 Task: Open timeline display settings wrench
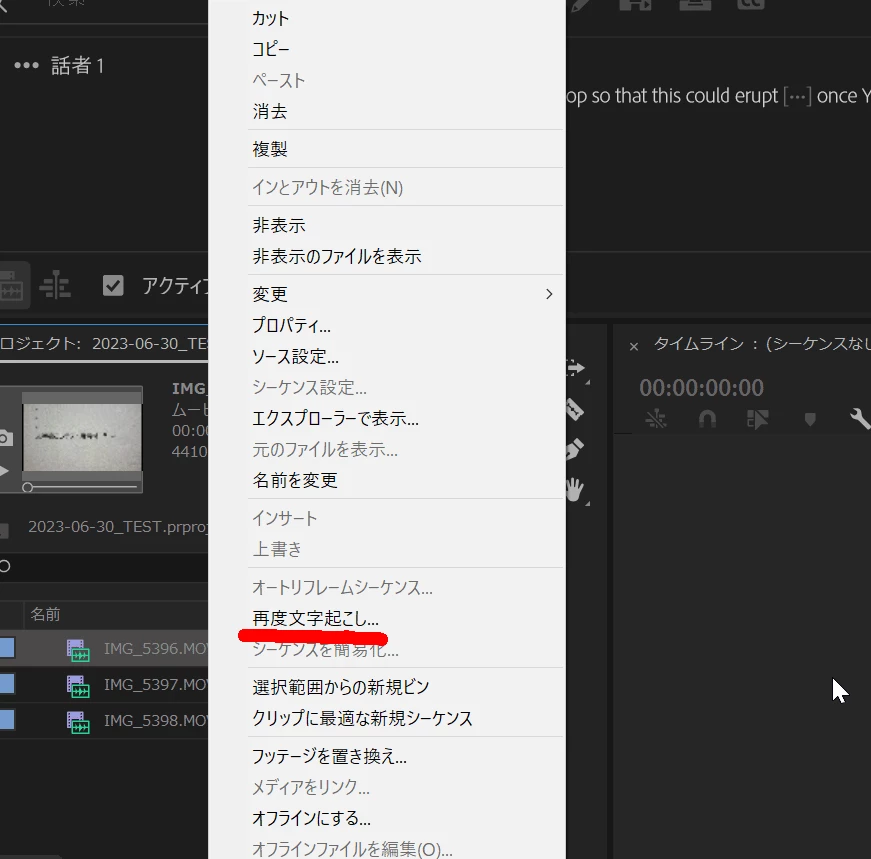(859, 419)
